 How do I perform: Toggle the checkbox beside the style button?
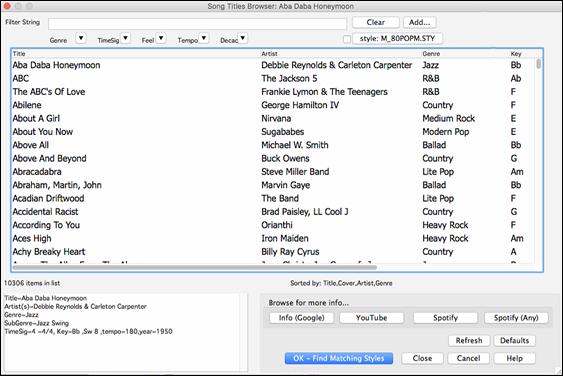click(x=347, y=39)
